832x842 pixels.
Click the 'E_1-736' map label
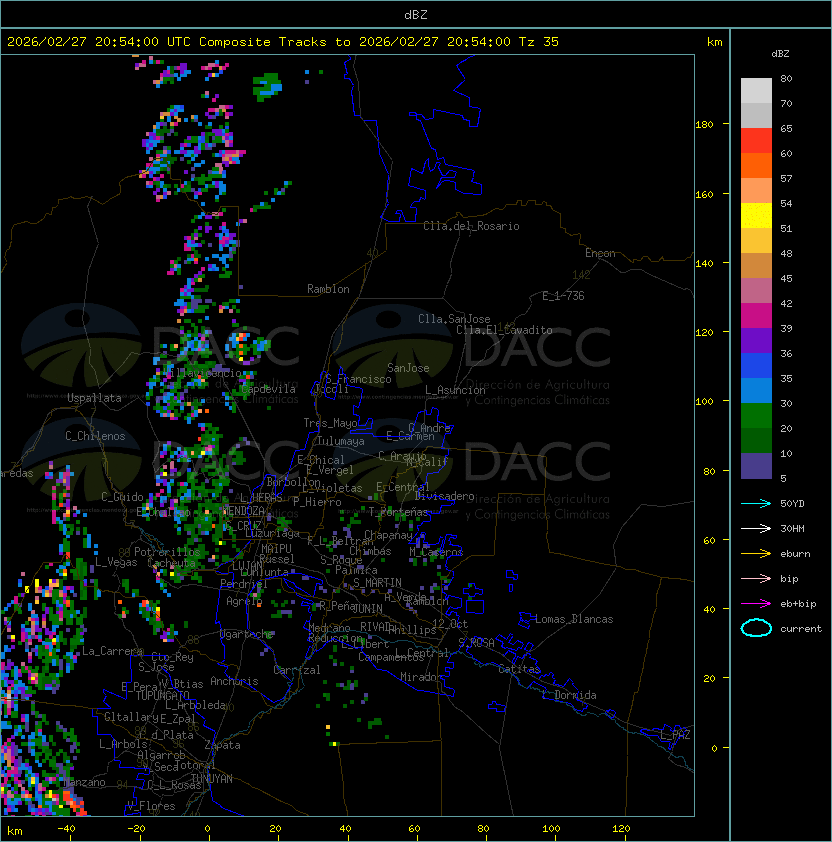pyautogui.click(x=563, y=296)
